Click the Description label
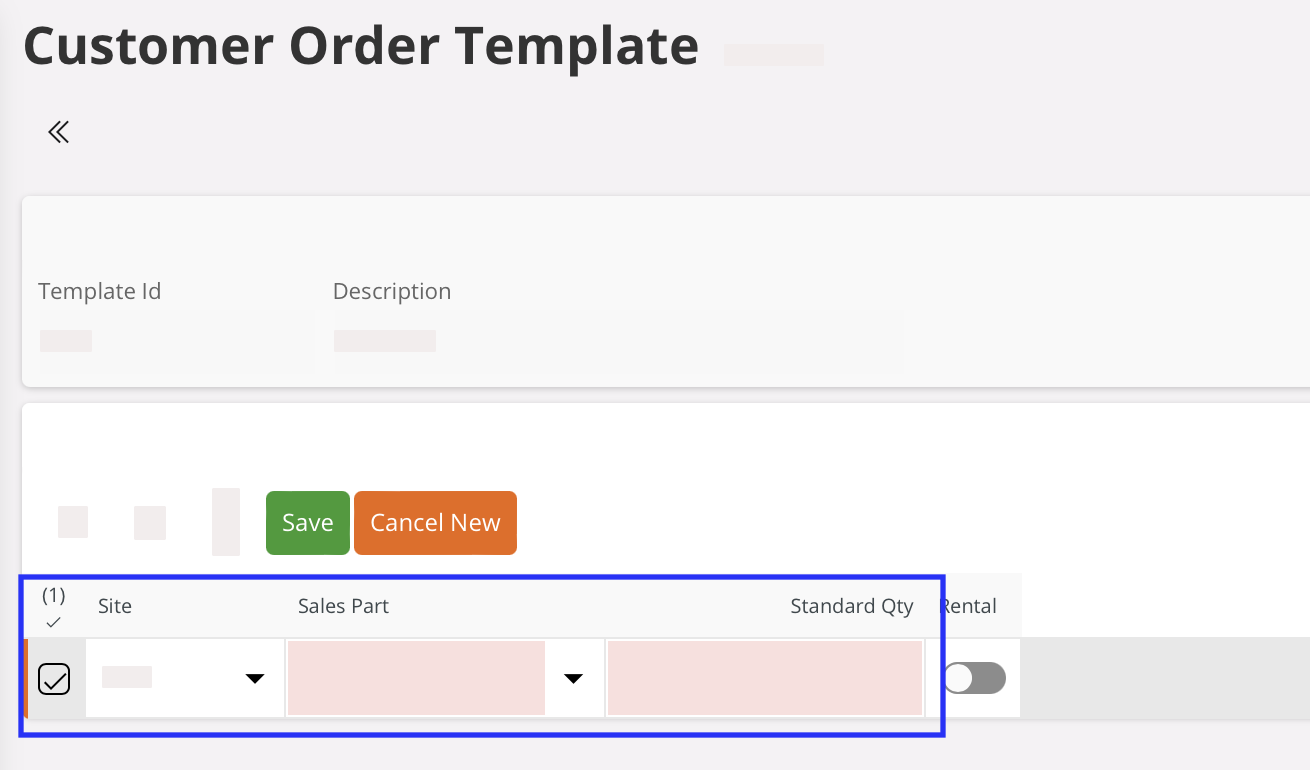The image size is (1310, 770). tap(392, 291)
